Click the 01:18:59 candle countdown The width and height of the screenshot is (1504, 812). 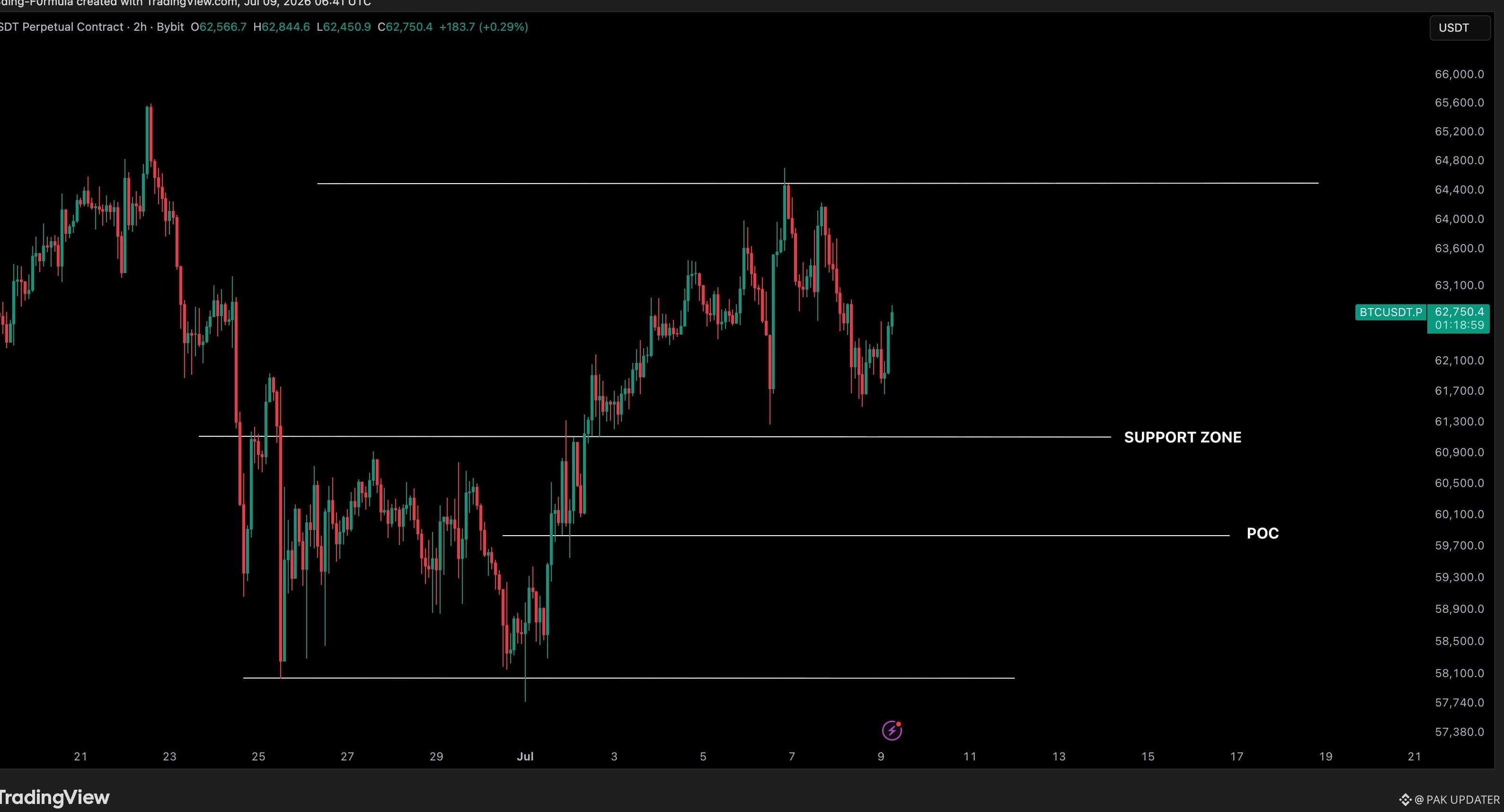coord(1459,325)
